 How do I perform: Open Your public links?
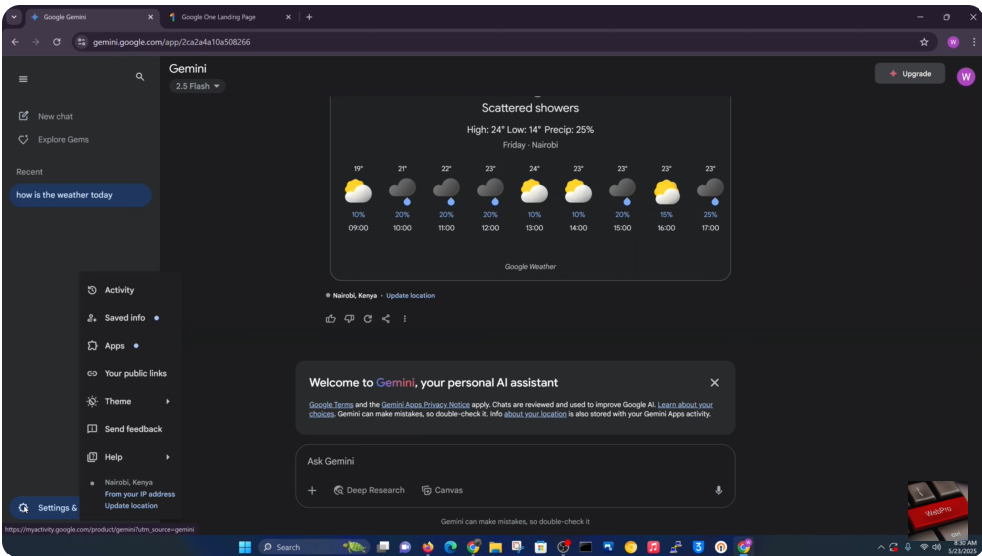coord(130,373)
